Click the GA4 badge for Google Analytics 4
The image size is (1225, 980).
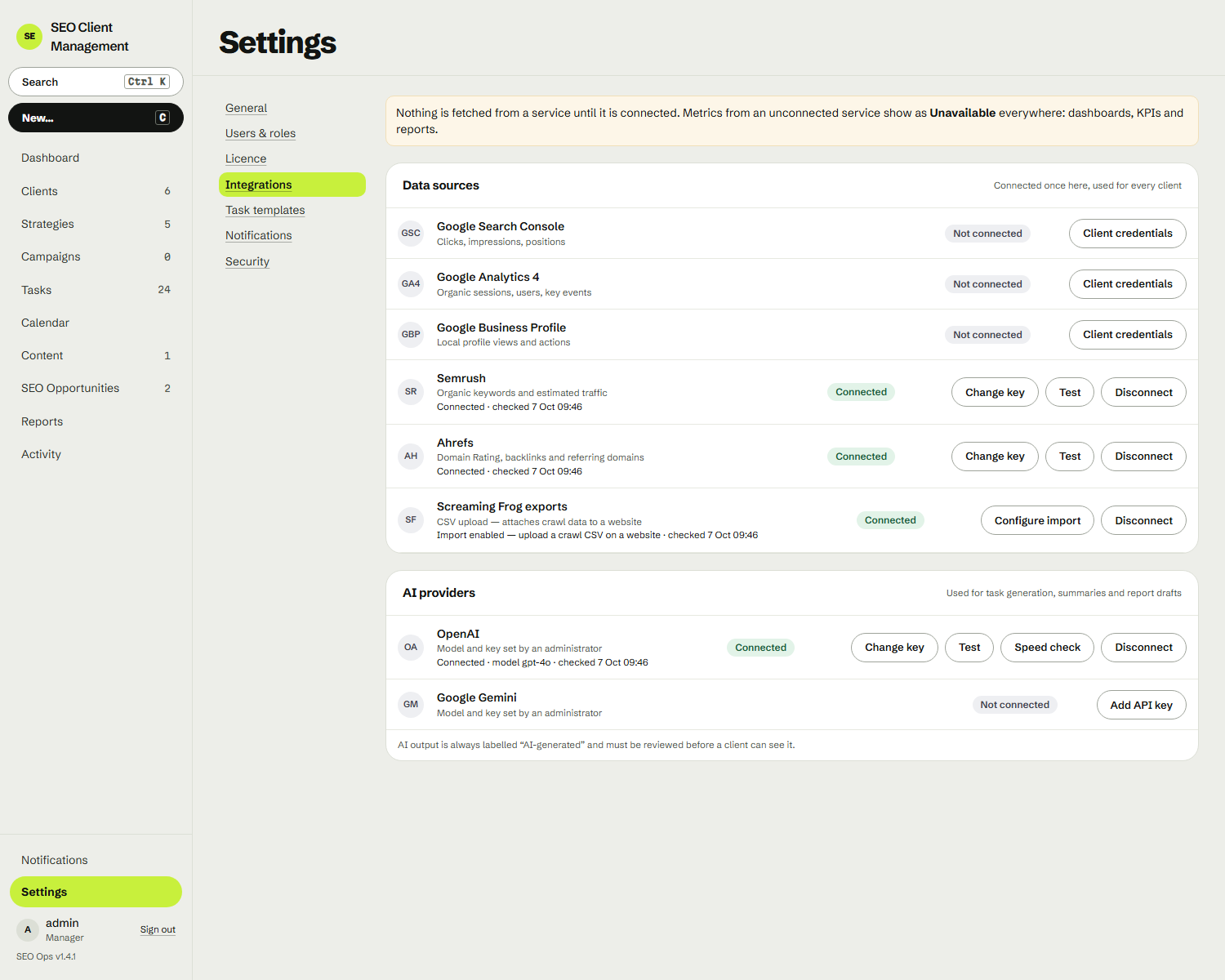[x=411, y=284]
